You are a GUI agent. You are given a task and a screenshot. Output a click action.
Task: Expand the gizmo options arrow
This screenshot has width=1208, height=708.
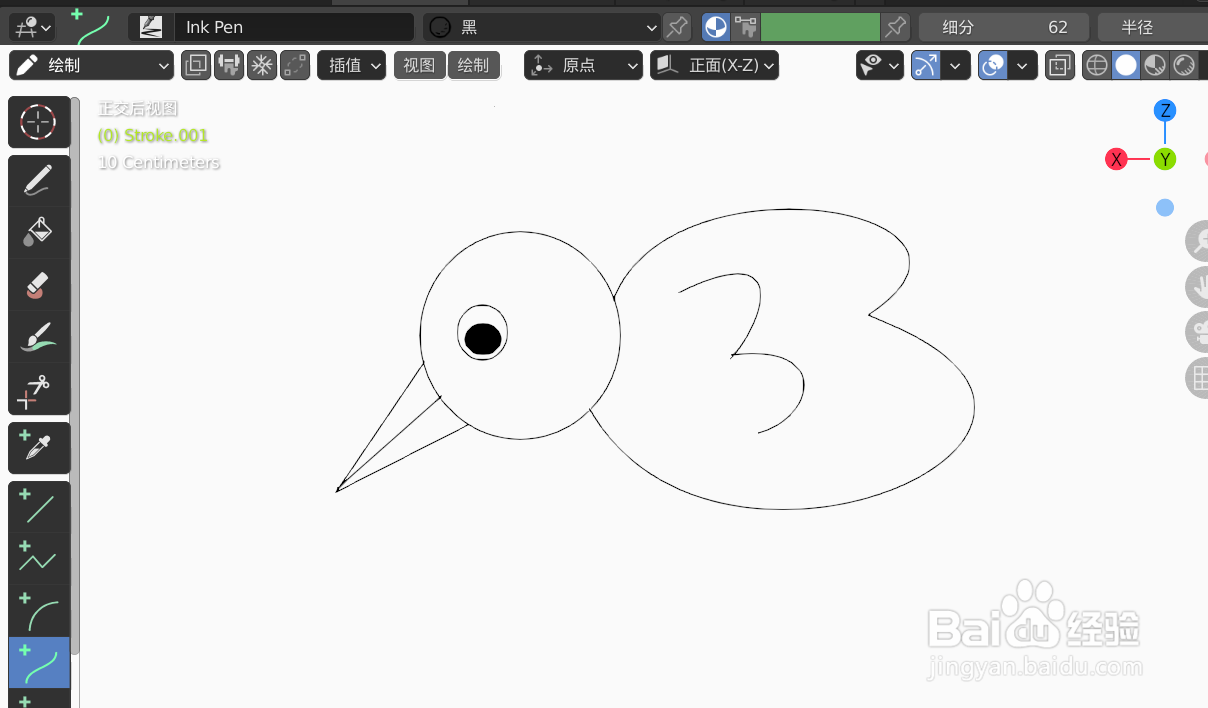(x=956, y=65)
